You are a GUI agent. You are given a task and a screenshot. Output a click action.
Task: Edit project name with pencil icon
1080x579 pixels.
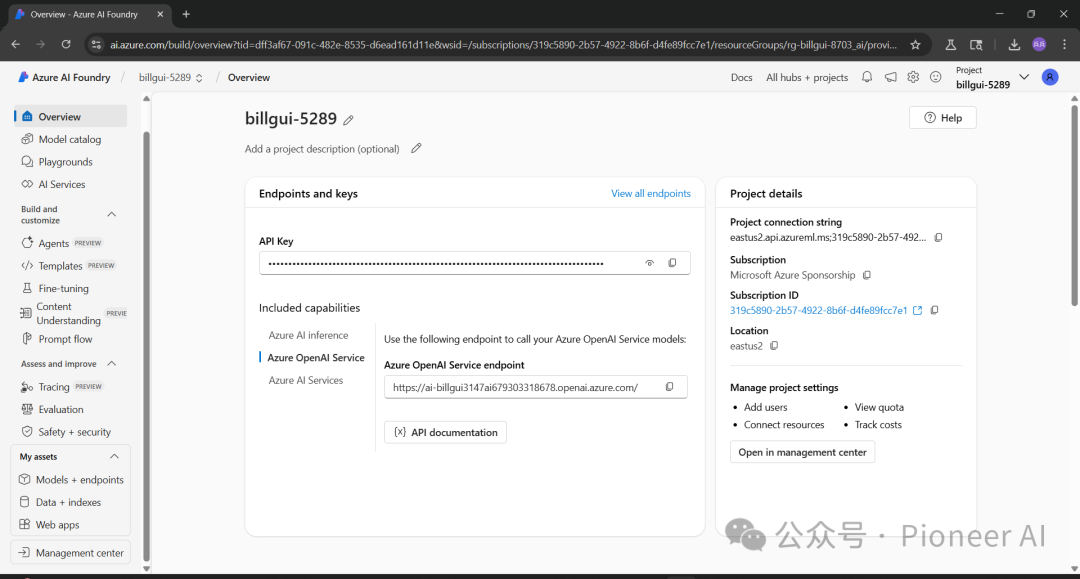click(349, 120)
